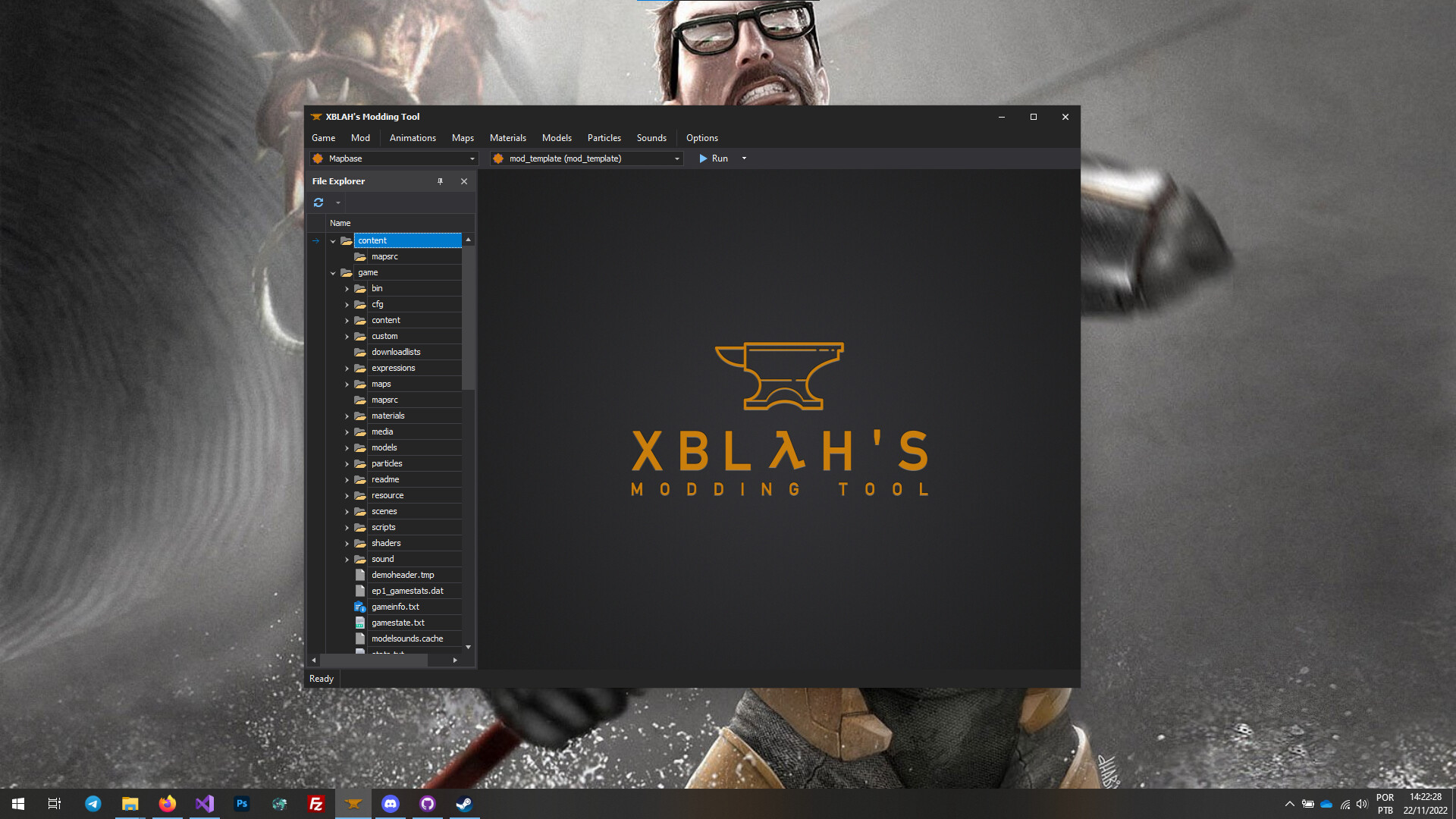Image resolution: width=1456 pixels, height=819 pixels.
Task: Expand the Run button dropdown arrow
Action: point(743,158)
